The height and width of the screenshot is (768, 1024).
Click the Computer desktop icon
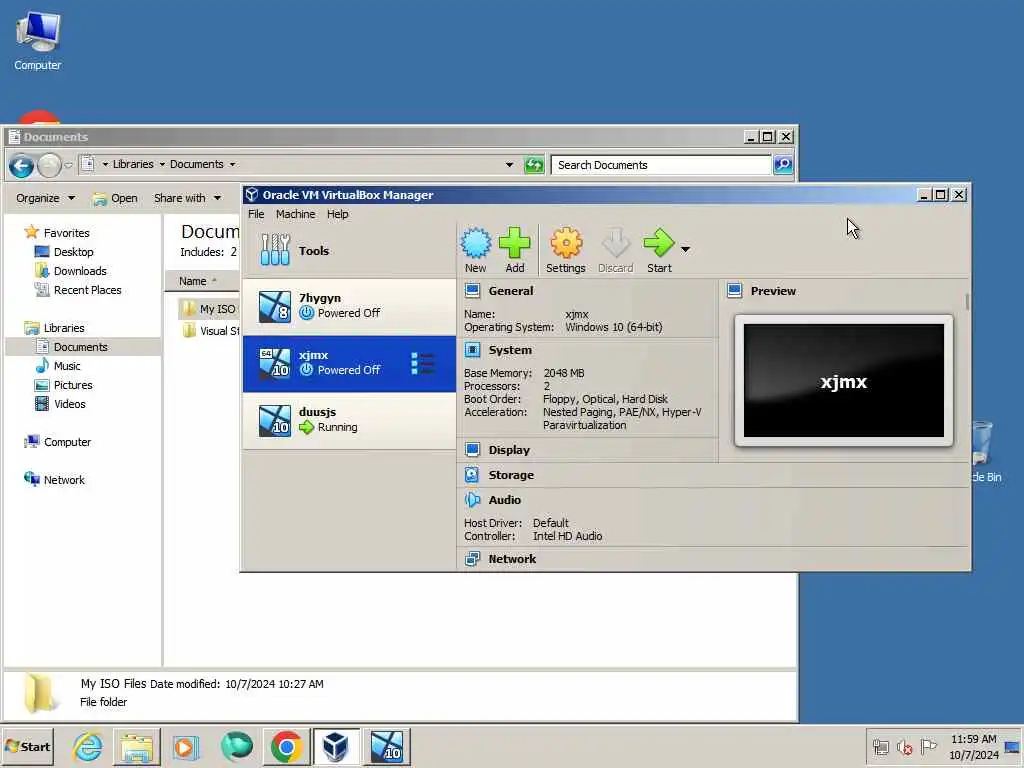pyautogui.click(x=38, y=40)
